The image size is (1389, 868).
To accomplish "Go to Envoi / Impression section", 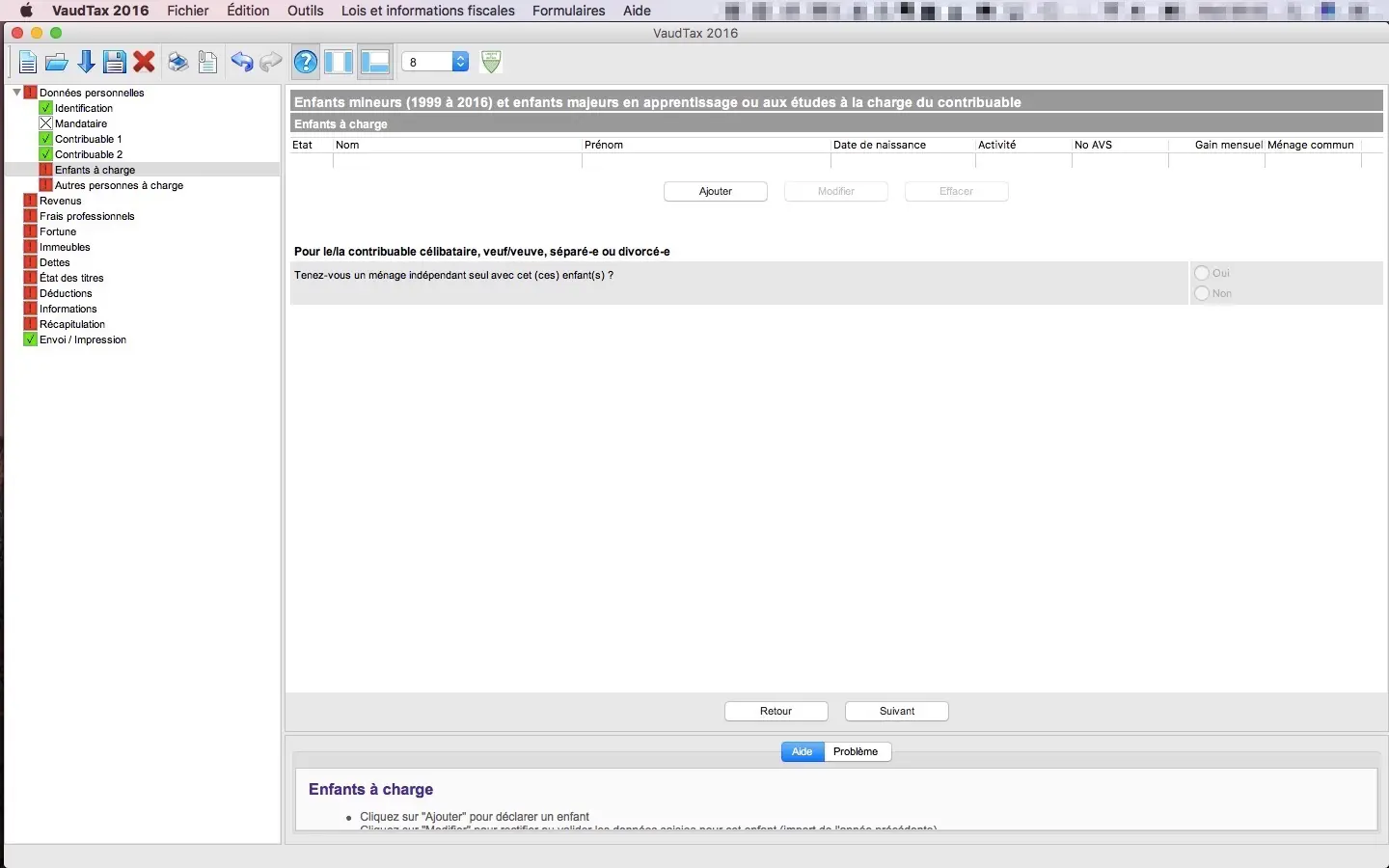I will [83, 339].
